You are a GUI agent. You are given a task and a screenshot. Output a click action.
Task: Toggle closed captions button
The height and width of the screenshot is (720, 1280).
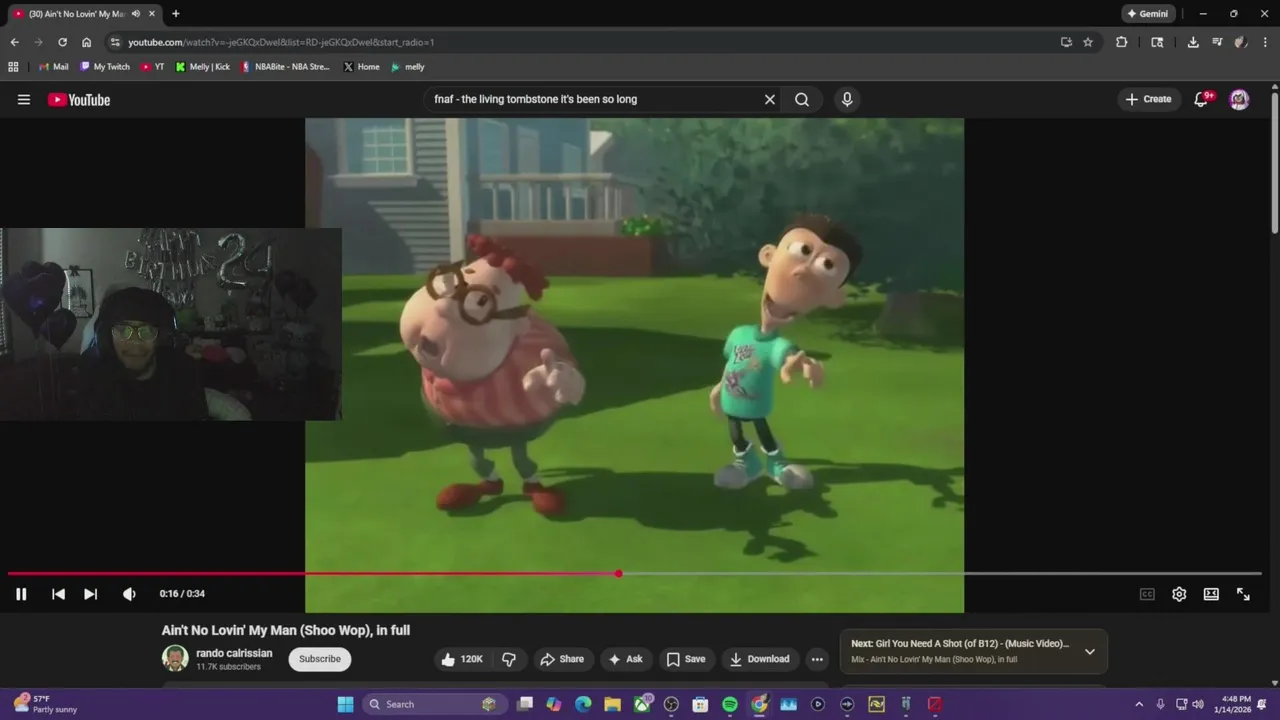click(x=1147, y=594)
